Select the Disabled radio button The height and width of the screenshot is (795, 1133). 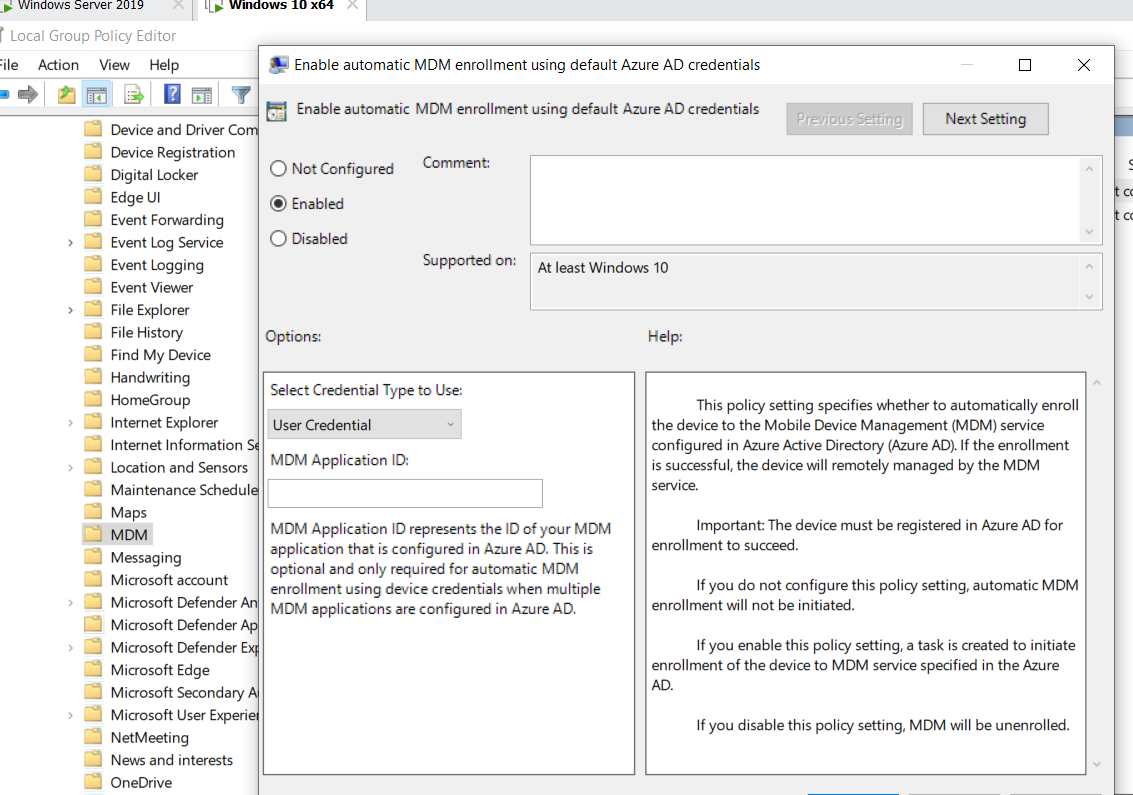(x=278, y=238)
